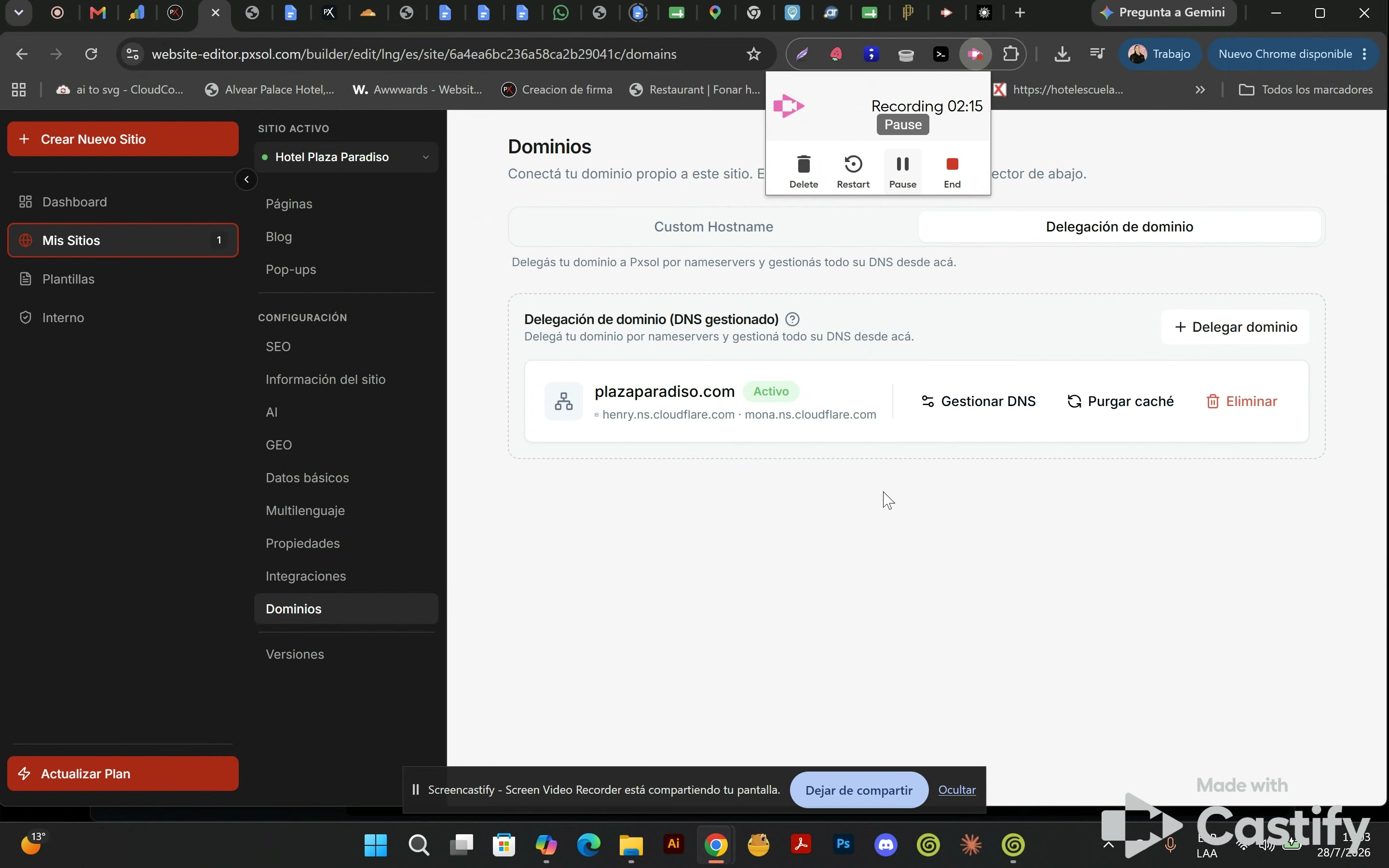Open the Awwwards bookmark
1389x868 pixels.
pyautogui.click(x=417, y=90)
